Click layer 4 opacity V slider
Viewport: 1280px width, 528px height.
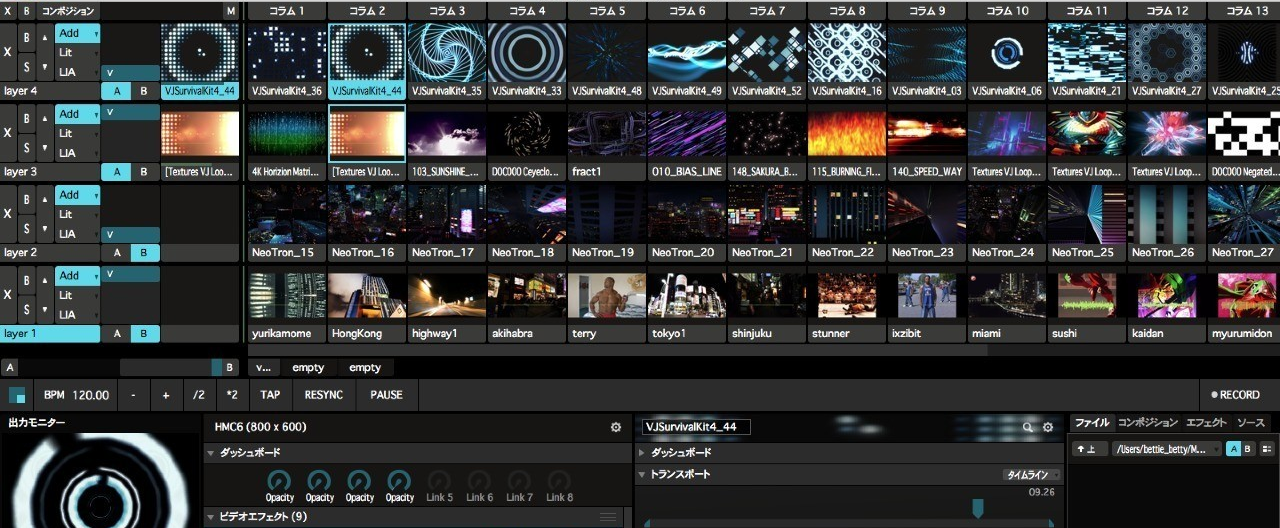[x=131, y=73]
